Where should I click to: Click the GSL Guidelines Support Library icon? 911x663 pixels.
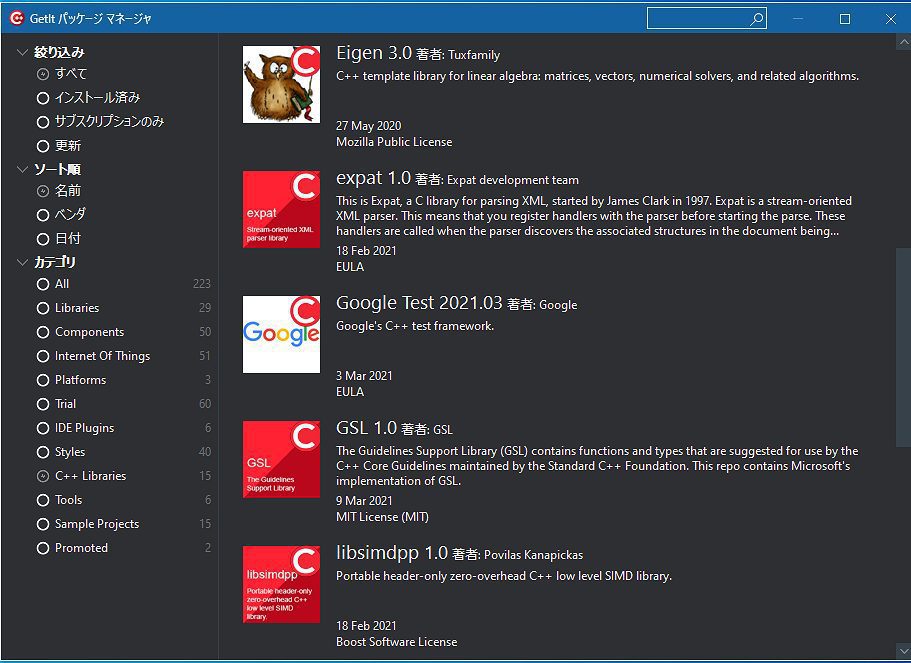pos(281,459)
